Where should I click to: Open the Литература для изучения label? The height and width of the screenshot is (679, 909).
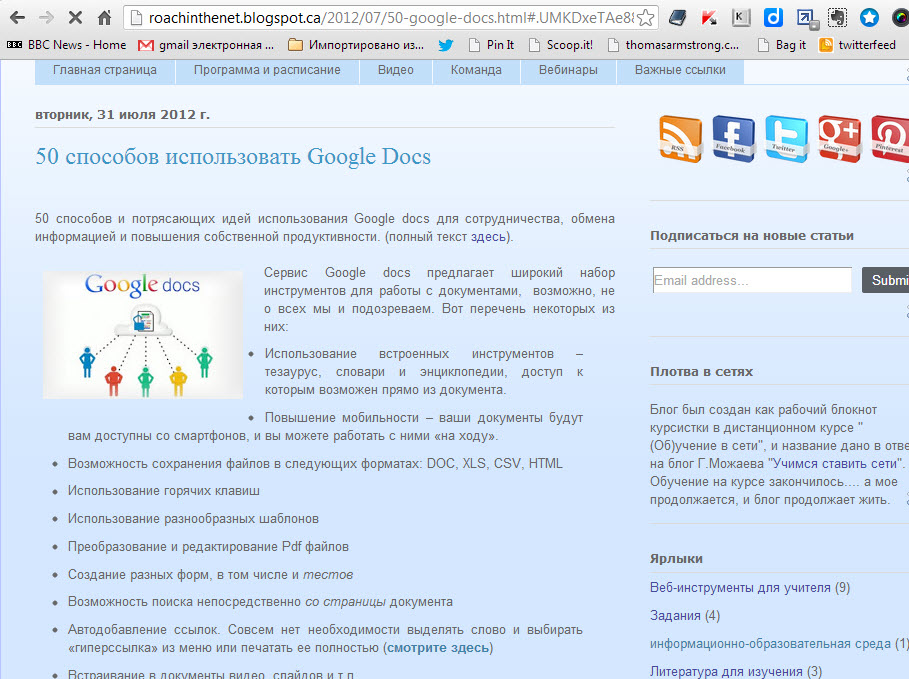pyautogui.click(x=726, y=671)
